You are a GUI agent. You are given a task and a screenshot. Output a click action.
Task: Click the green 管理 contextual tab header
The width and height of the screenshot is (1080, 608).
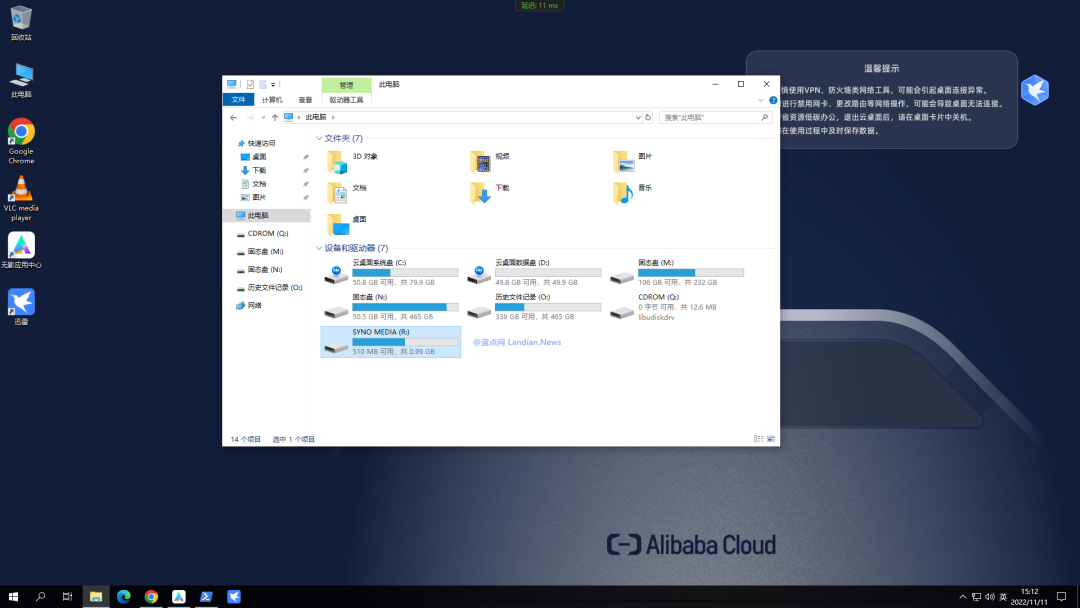tap(346, 85)
